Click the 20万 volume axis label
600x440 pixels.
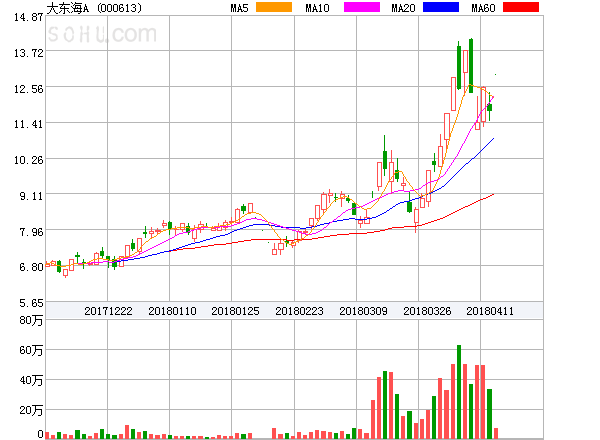click(31, 410)
